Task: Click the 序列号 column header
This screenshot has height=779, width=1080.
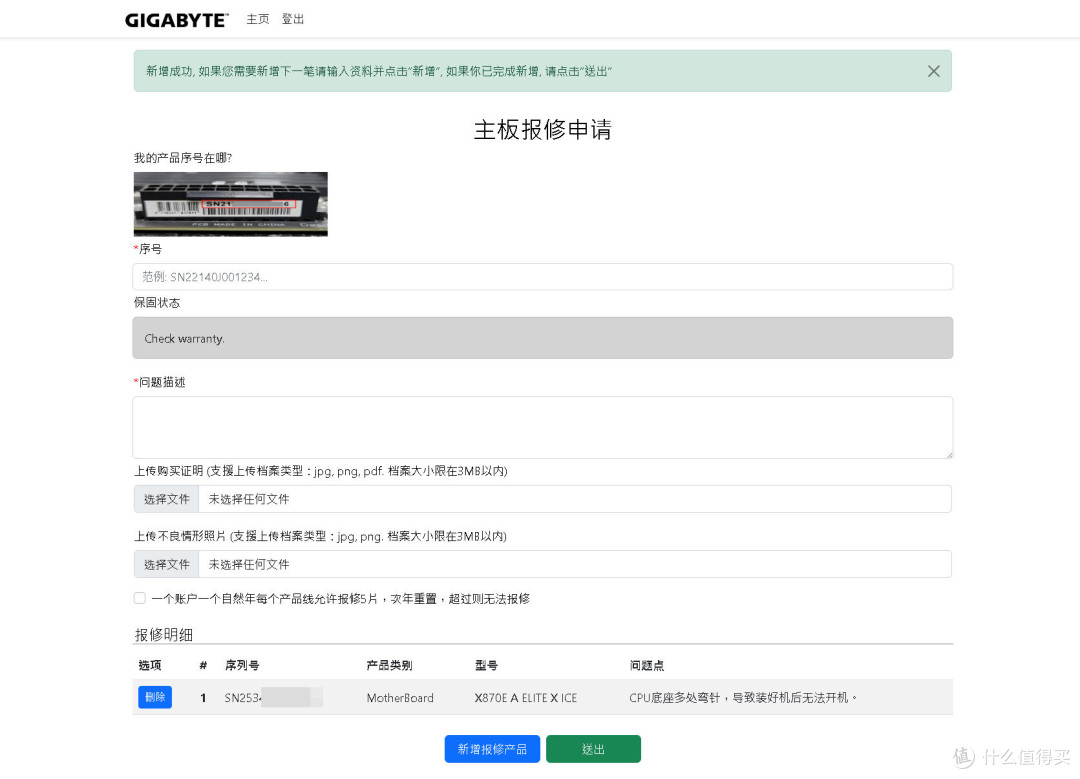Action: (x=242, y=665)
